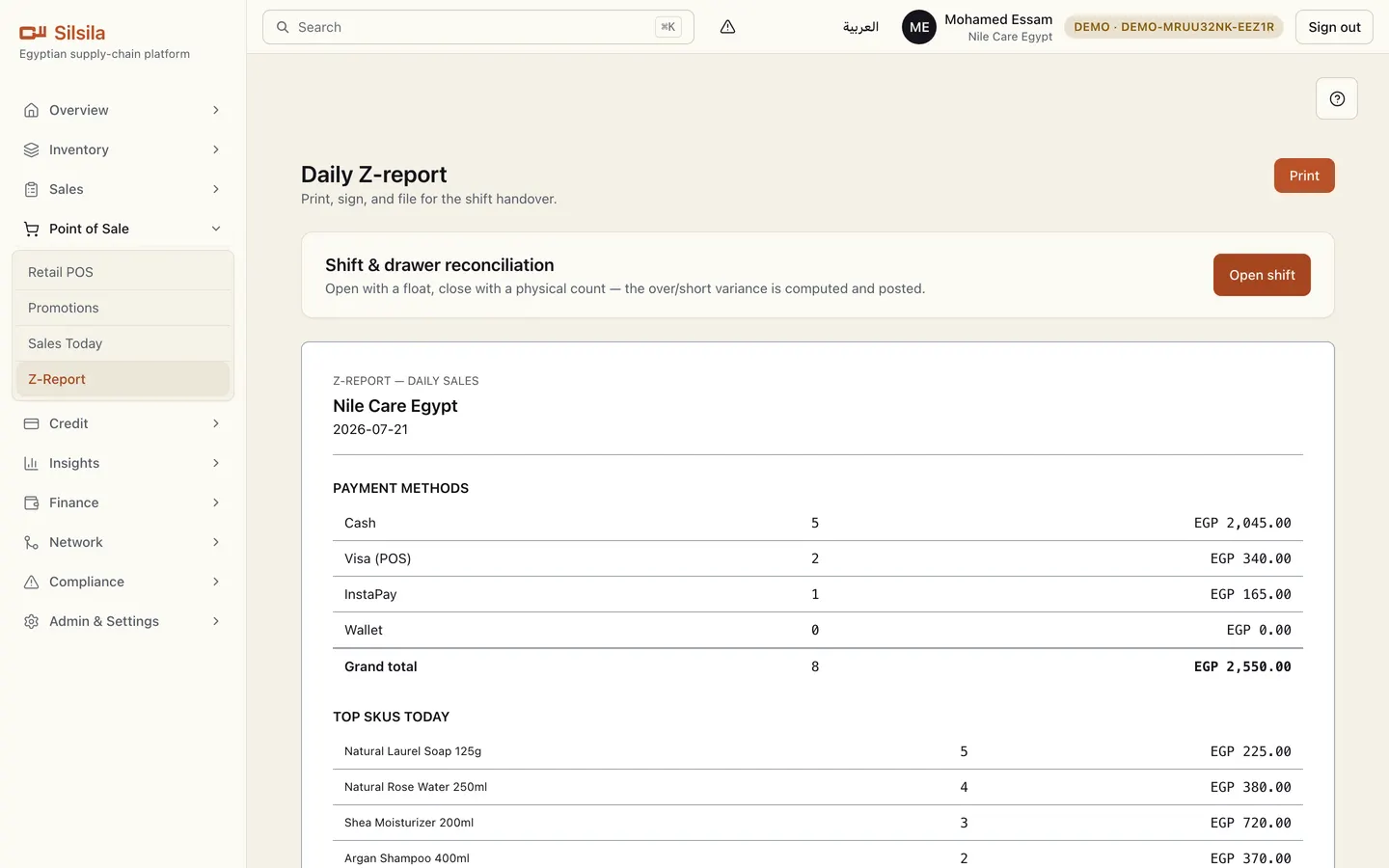
Task: Click the Network nodes icon
Action: [32, 542]
